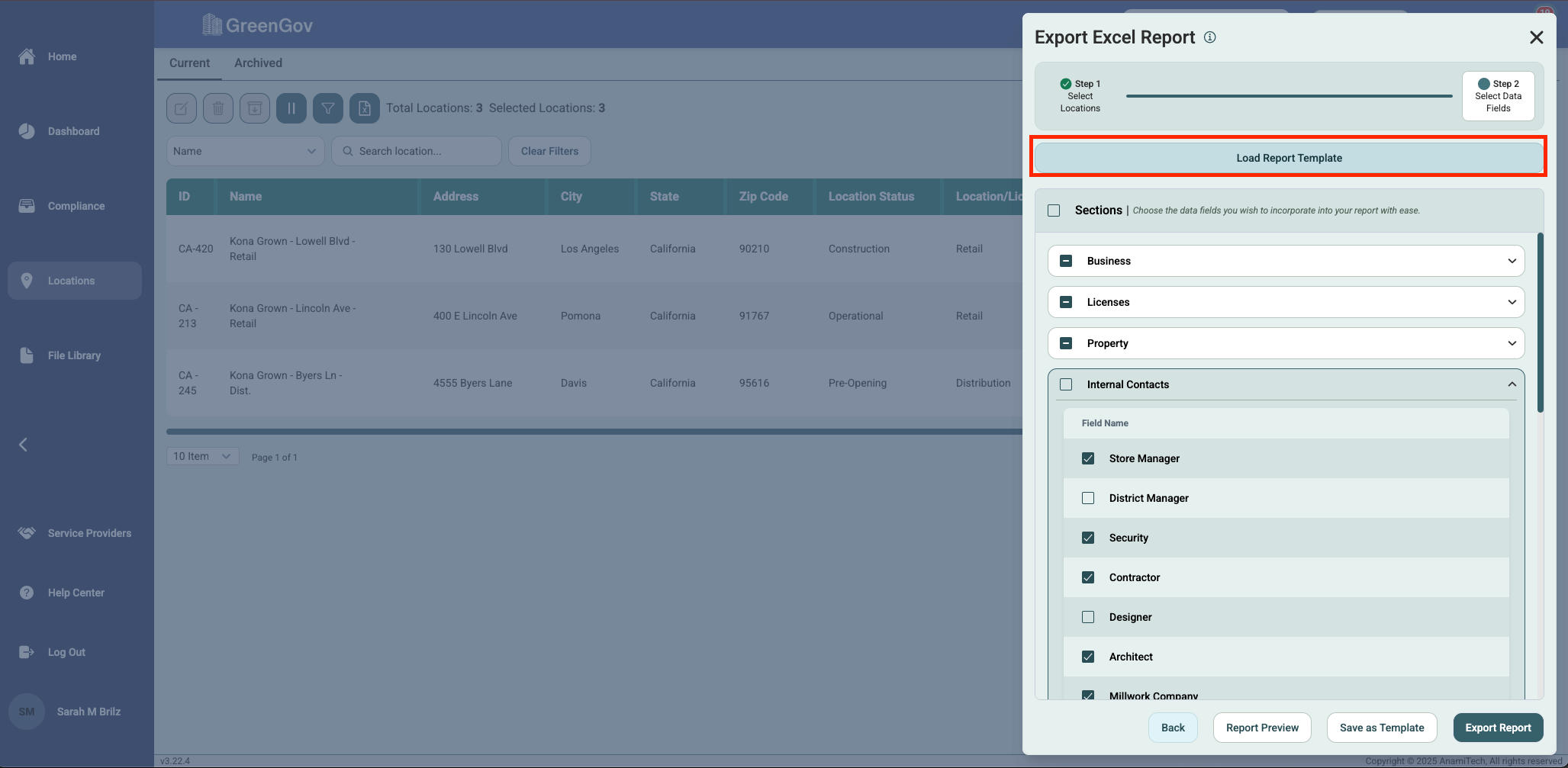Click the Service Providers handshake icon
This screenshot has width=1568, height=768.
(27, 533)
